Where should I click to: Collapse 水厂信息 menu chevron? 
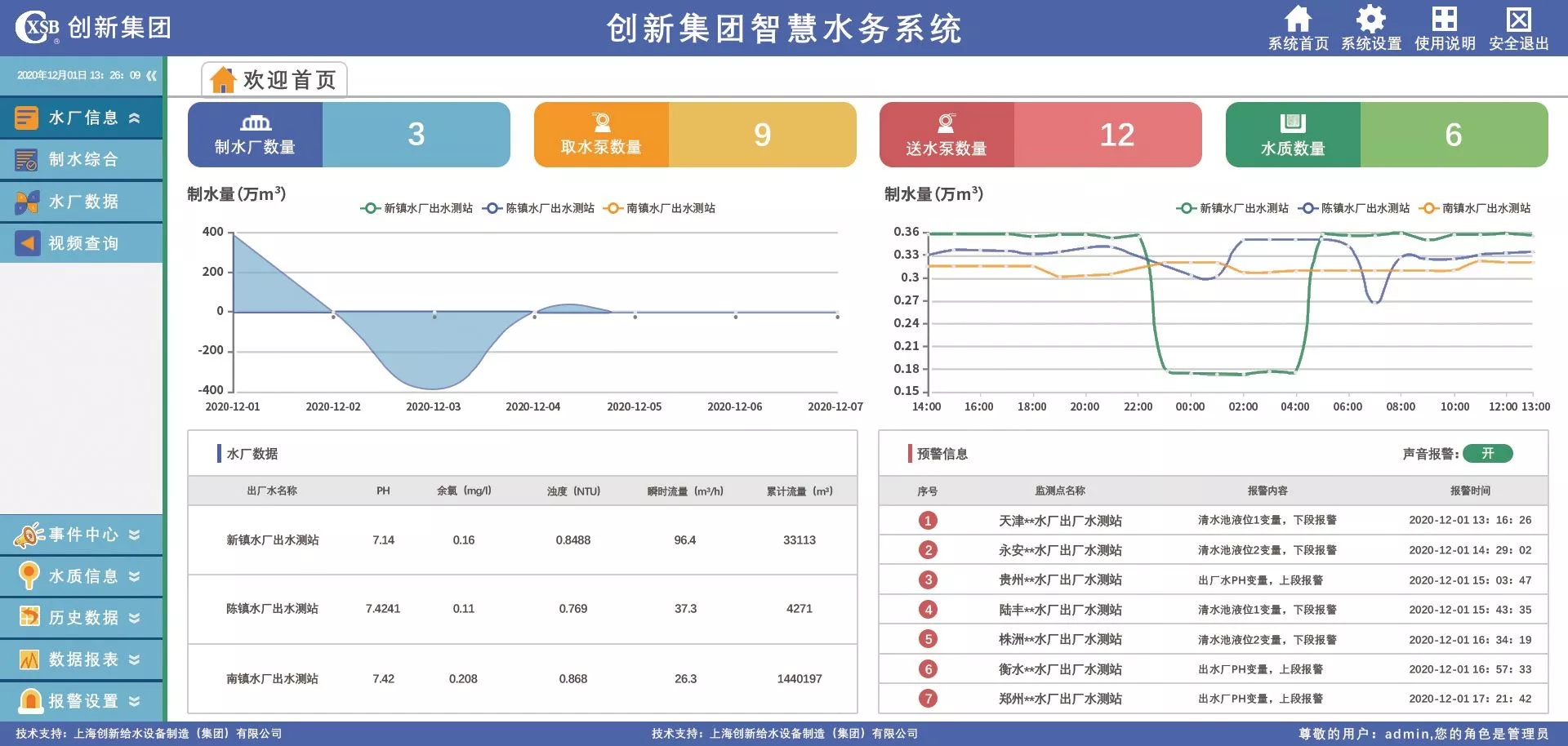pyautogui.click(x=135, y=118)
